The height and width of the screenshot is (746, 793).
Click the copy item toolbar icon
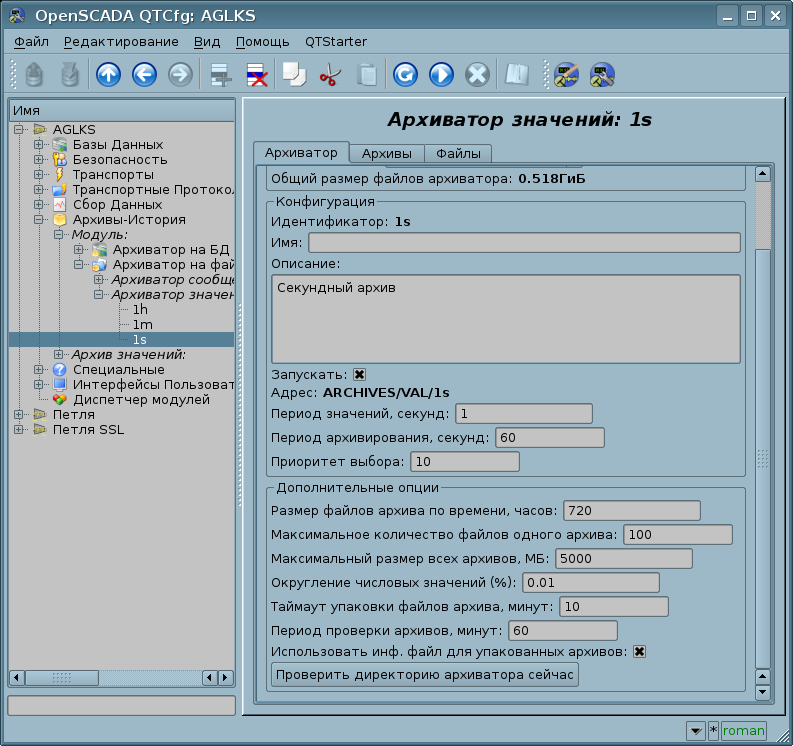pos(293,74)
